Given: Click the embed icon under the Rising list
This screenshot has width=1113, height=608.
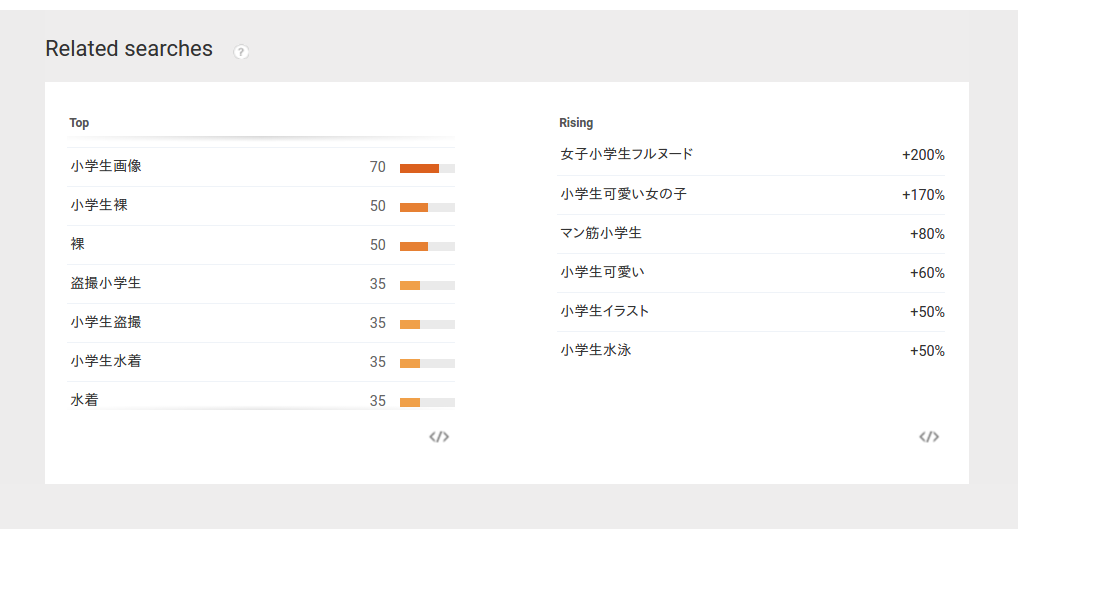Looking at the screenshot, I should 929,437.
